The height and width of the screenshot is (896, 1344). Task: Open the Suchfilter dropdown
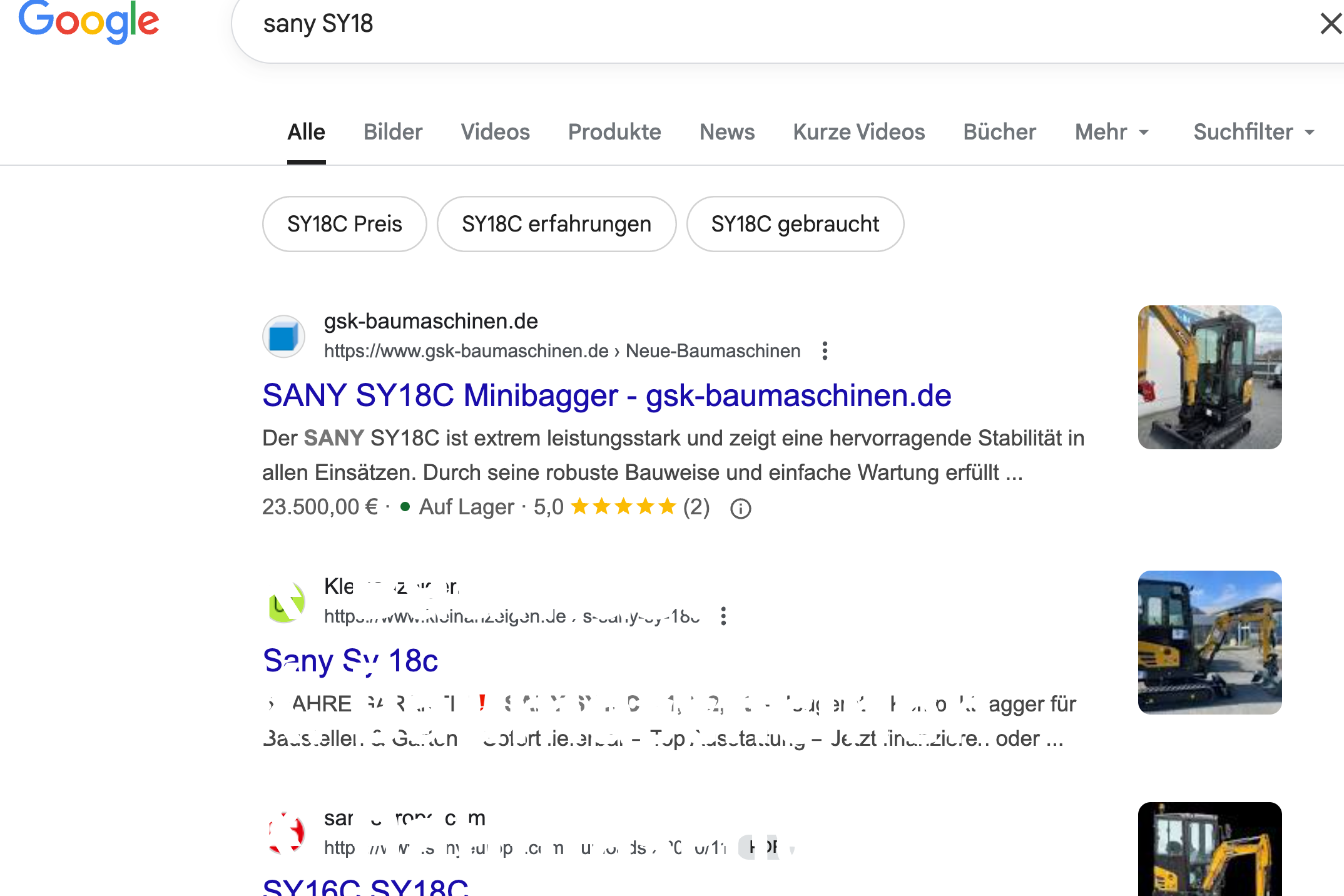[1253, 132]
